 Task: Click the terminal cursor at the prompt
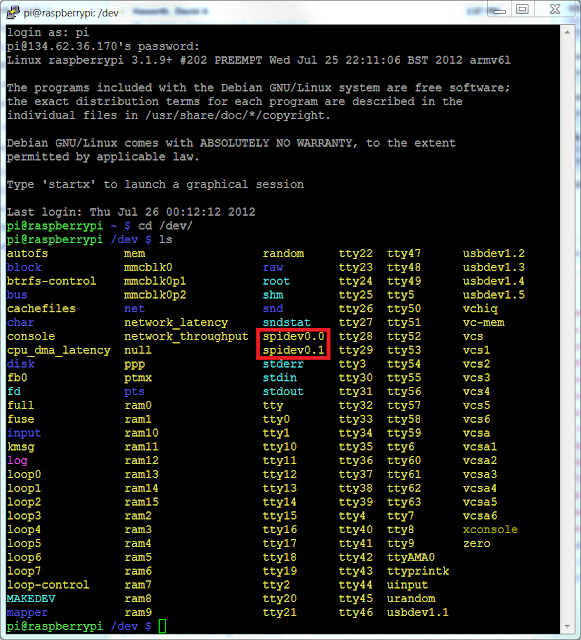click(x=162, y=626)
